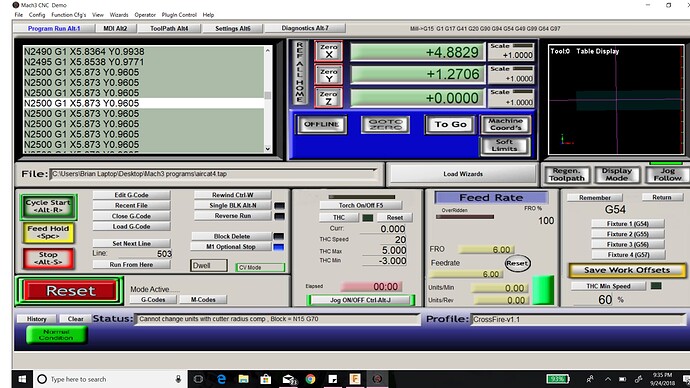Screen dimensions: 690x388
Task: List active M-Codes
Action: click(x=203, y=300)
